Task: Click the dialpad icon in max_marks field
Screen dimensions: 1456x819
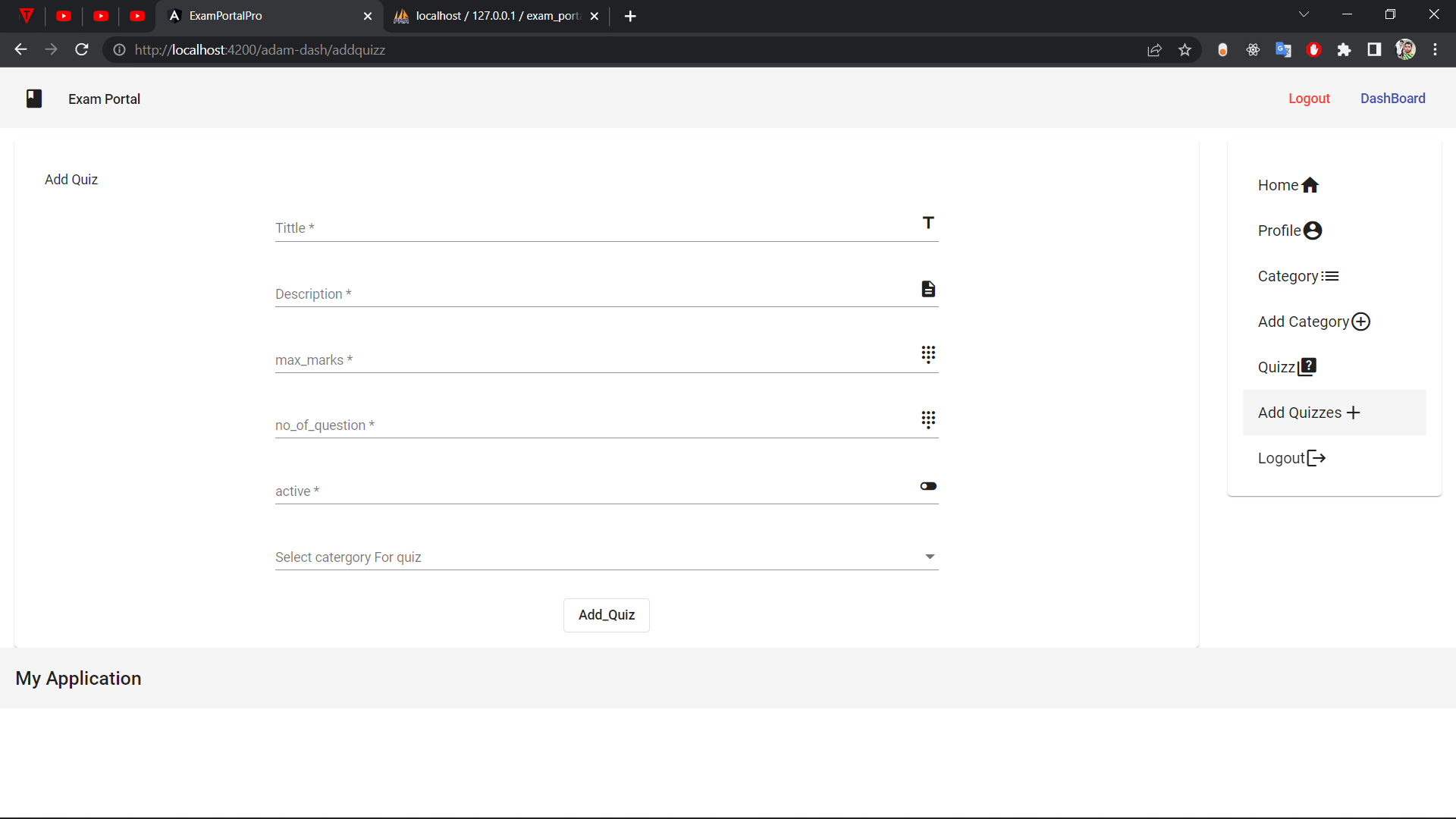Action: (928, 354)
